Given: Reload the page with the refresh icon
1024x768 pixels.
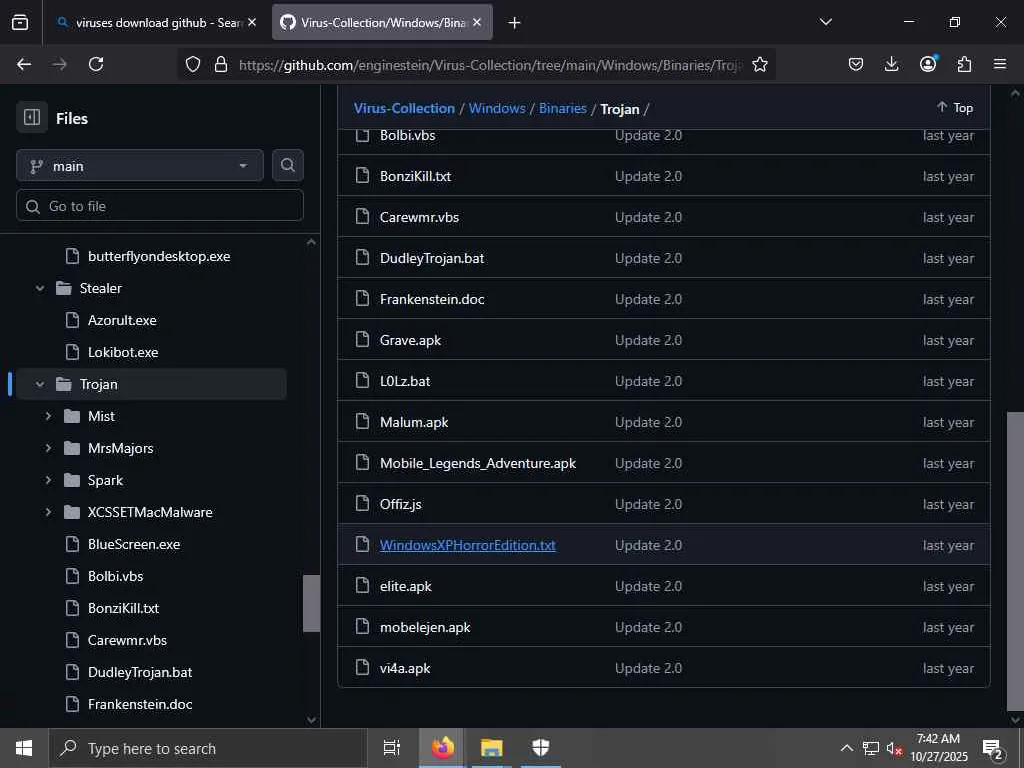Looking at the screenshot, I should tap(96, 64).
